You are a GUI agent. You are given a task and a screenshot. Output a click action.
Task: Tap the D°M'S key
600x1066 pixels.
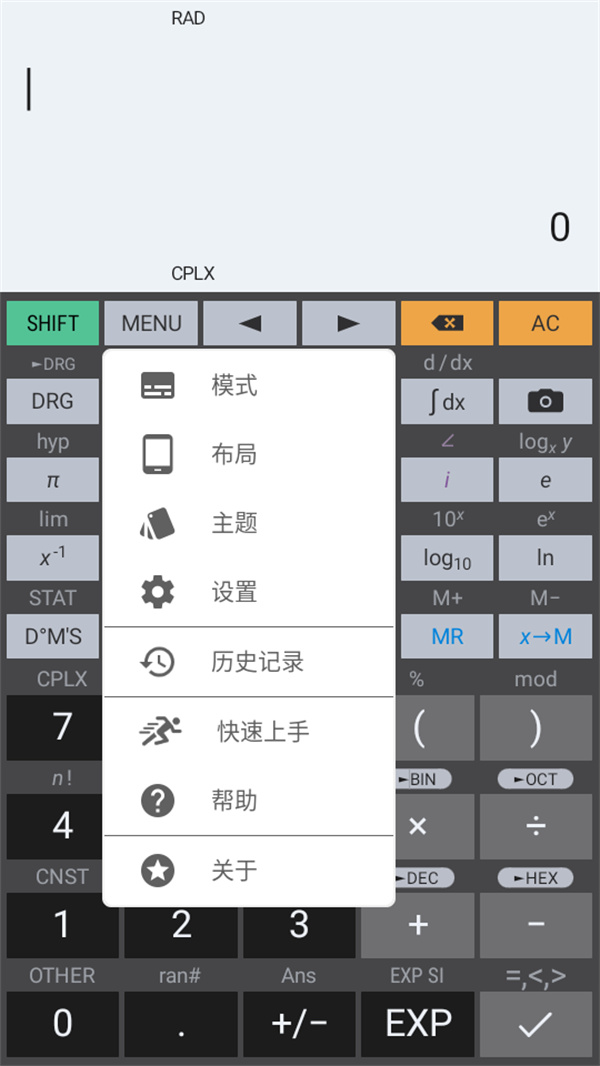click(x=52, y=636)
